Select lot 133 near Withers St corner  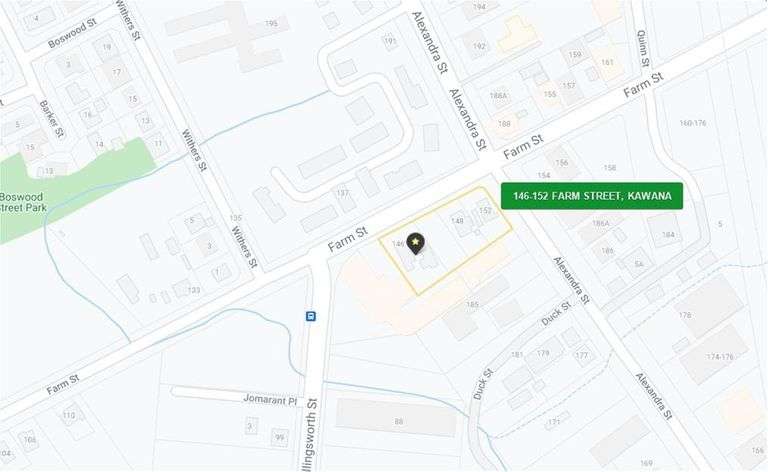pyautogui.click(x=194, y=290)
